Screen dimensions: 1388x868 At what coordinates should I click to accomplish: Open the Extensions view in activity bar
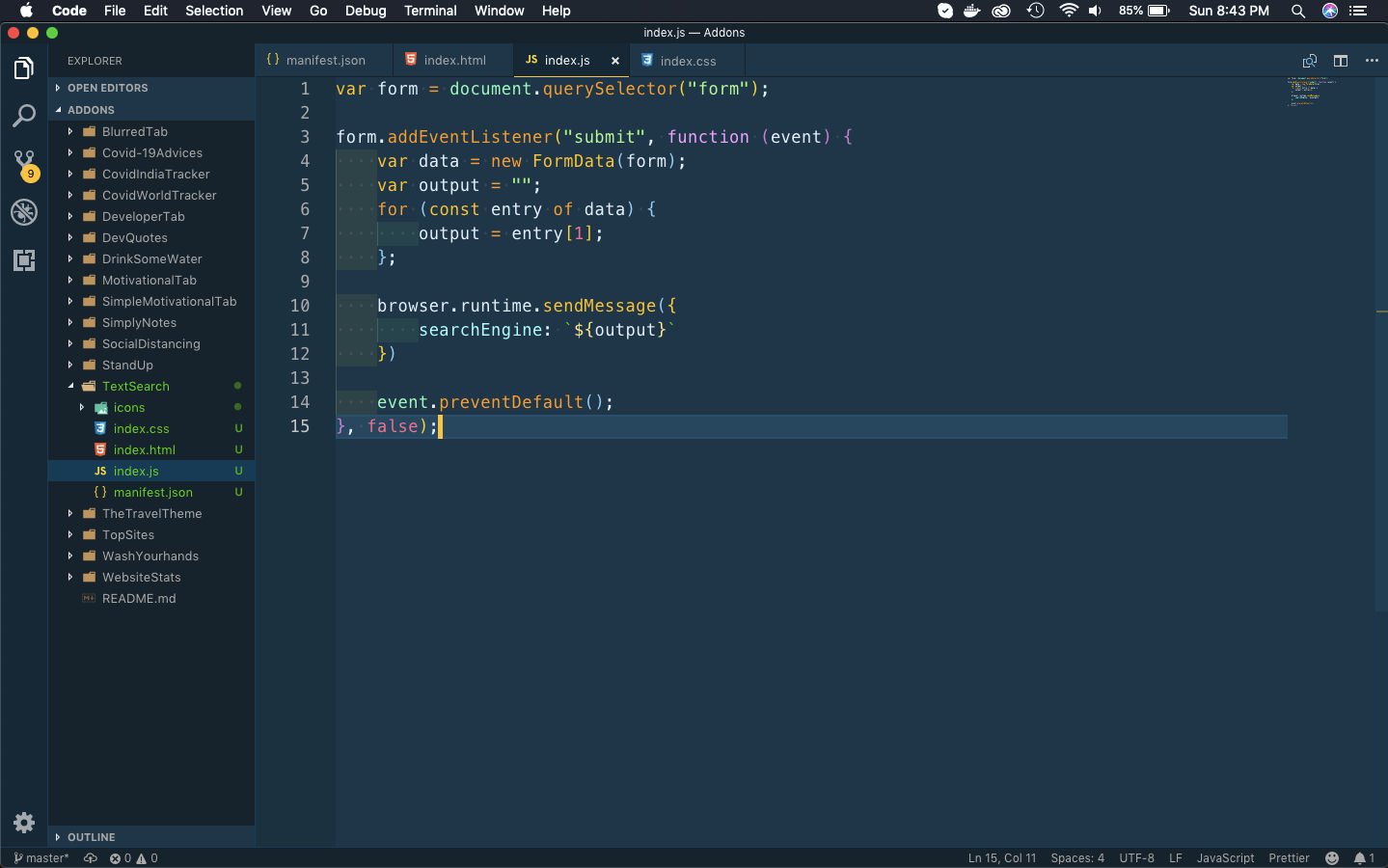point(24,260)
